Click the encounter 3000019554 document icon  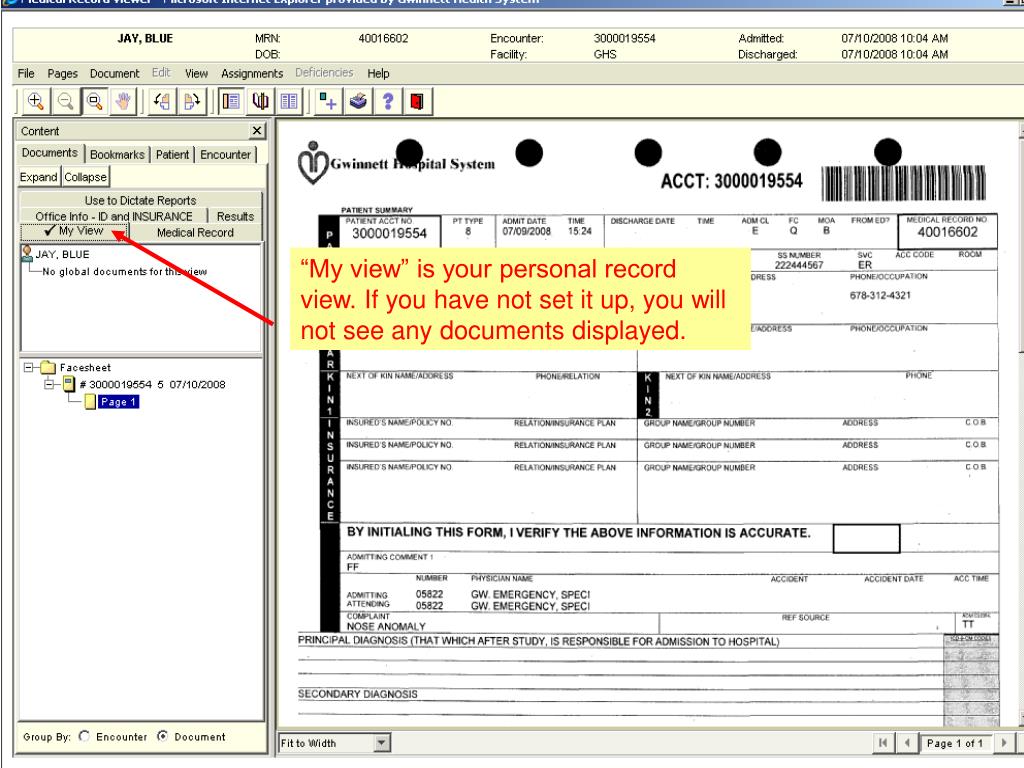tap(69, 384)
